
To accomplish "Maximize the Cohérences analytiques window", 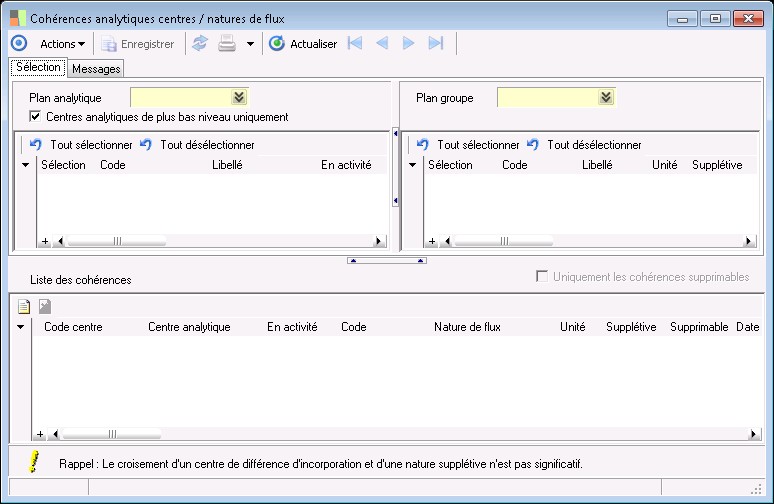I will [x=715, y=19].
